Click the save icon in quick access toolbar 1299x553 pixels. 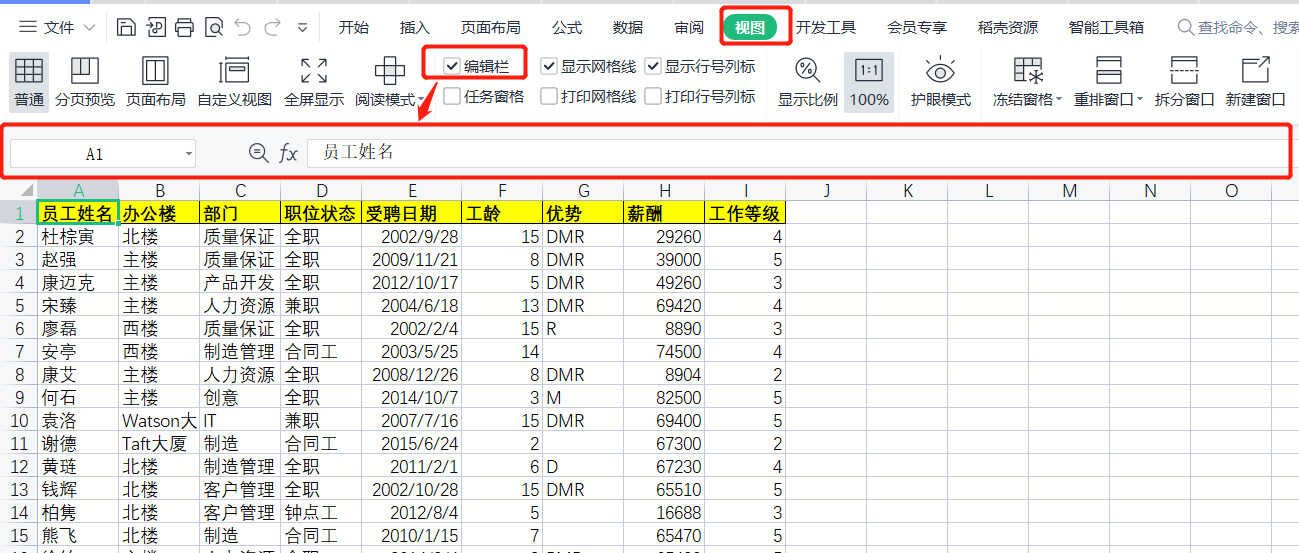[126, 27]
